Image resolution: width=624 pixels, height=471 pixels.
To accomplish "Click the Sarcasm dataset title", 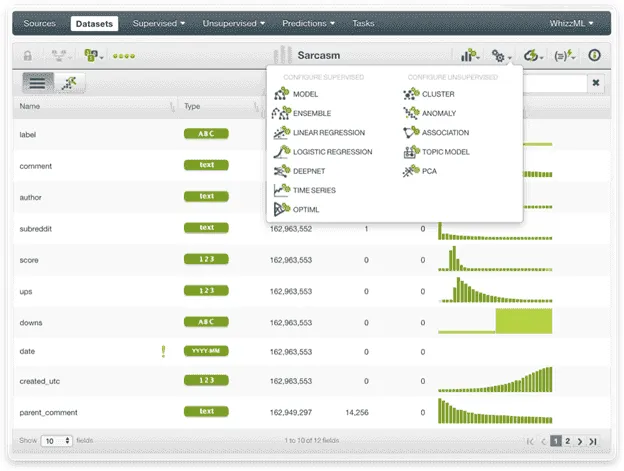I will point(319,55).
